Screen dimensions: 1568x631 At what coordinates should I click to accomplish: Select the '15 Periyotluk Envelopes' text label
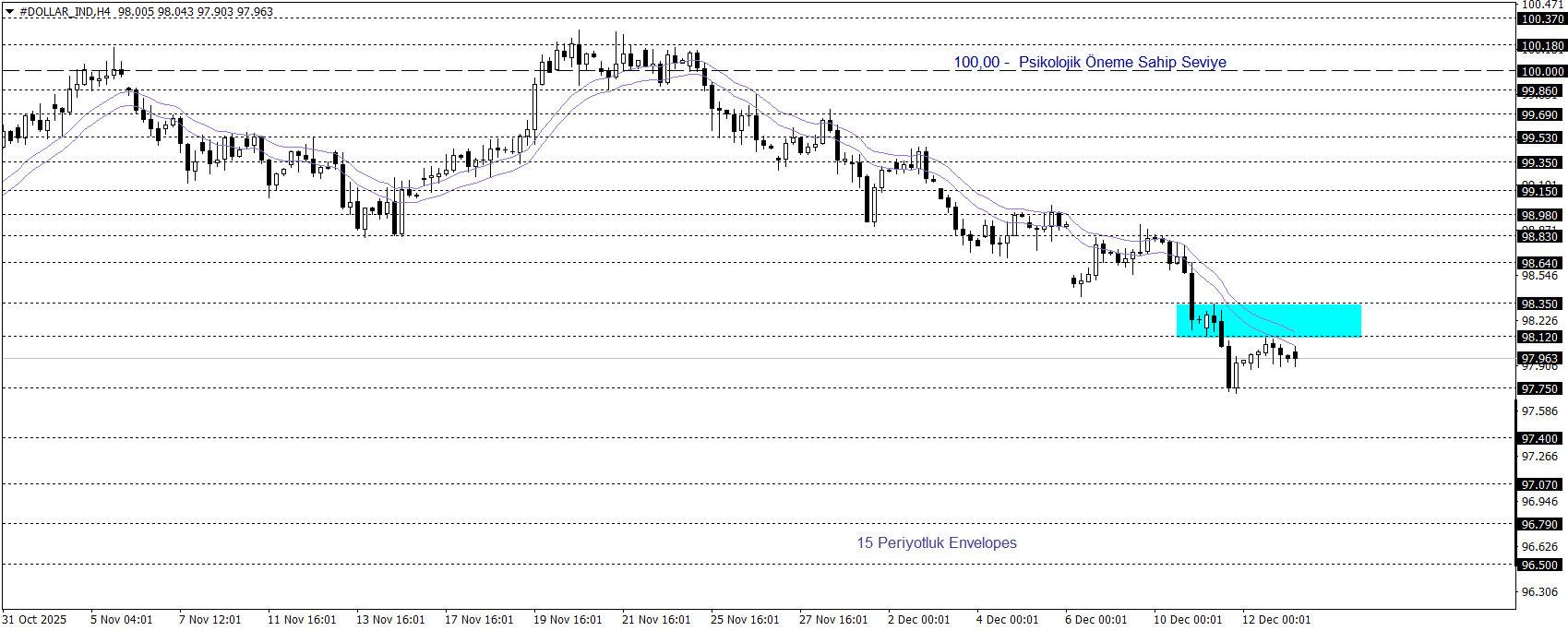click(x=936, y=542)
